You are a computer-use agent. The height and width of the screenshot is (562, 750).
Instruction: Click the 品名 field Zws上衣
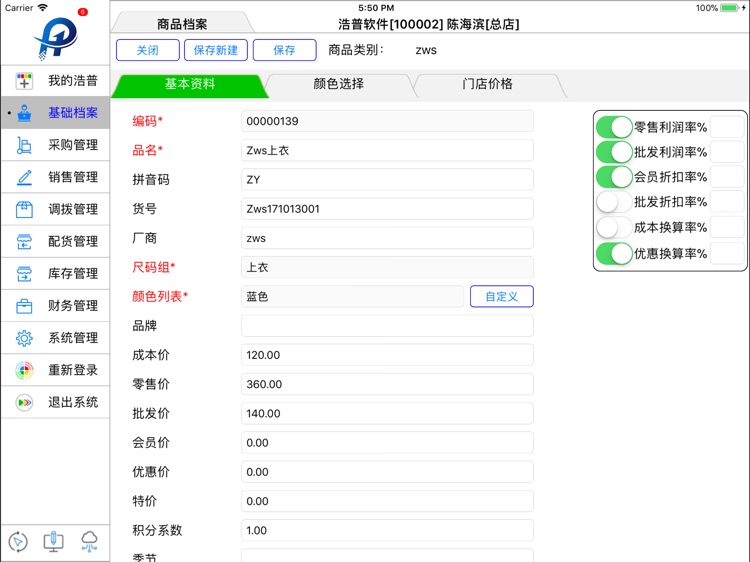[x=387, y=151]
